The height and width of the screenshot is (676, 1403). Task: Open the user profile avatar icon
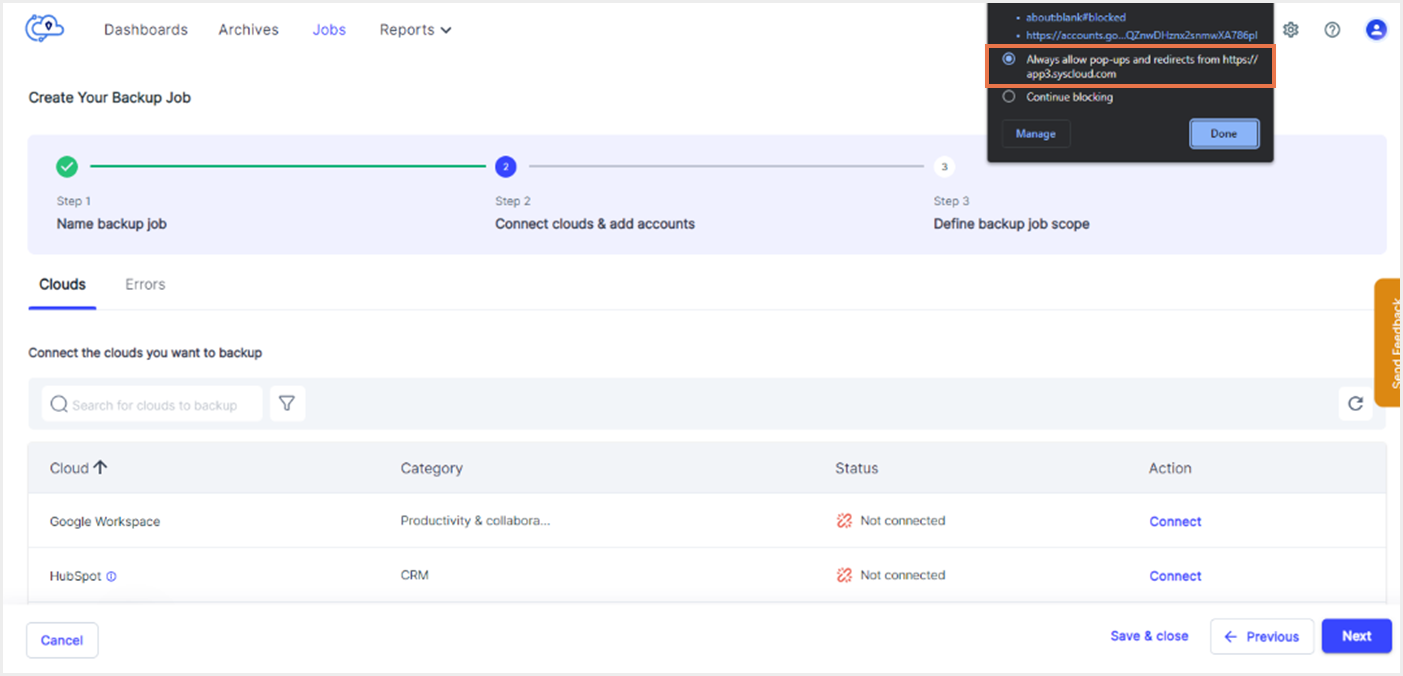[x=1377, y=30]
